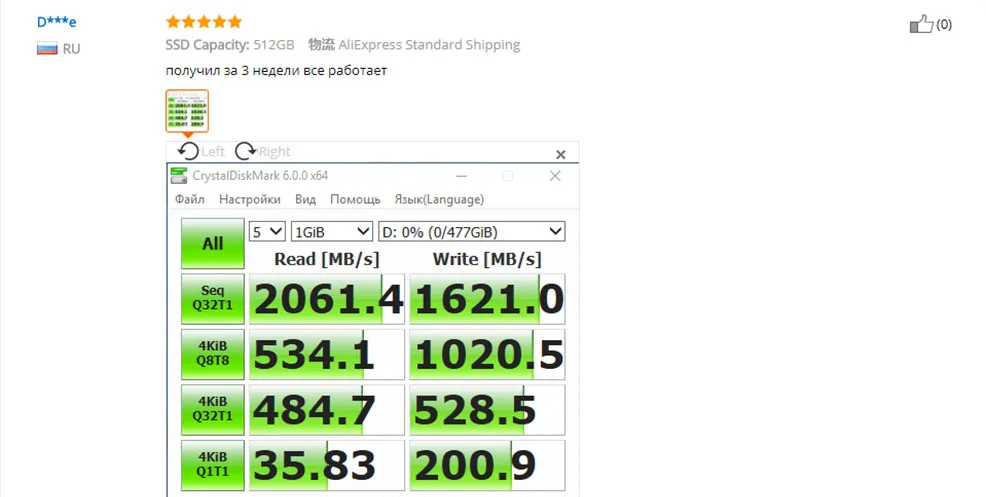Click the five-star rating
Viewport: 986px width, 497px height.
point(204,22)
